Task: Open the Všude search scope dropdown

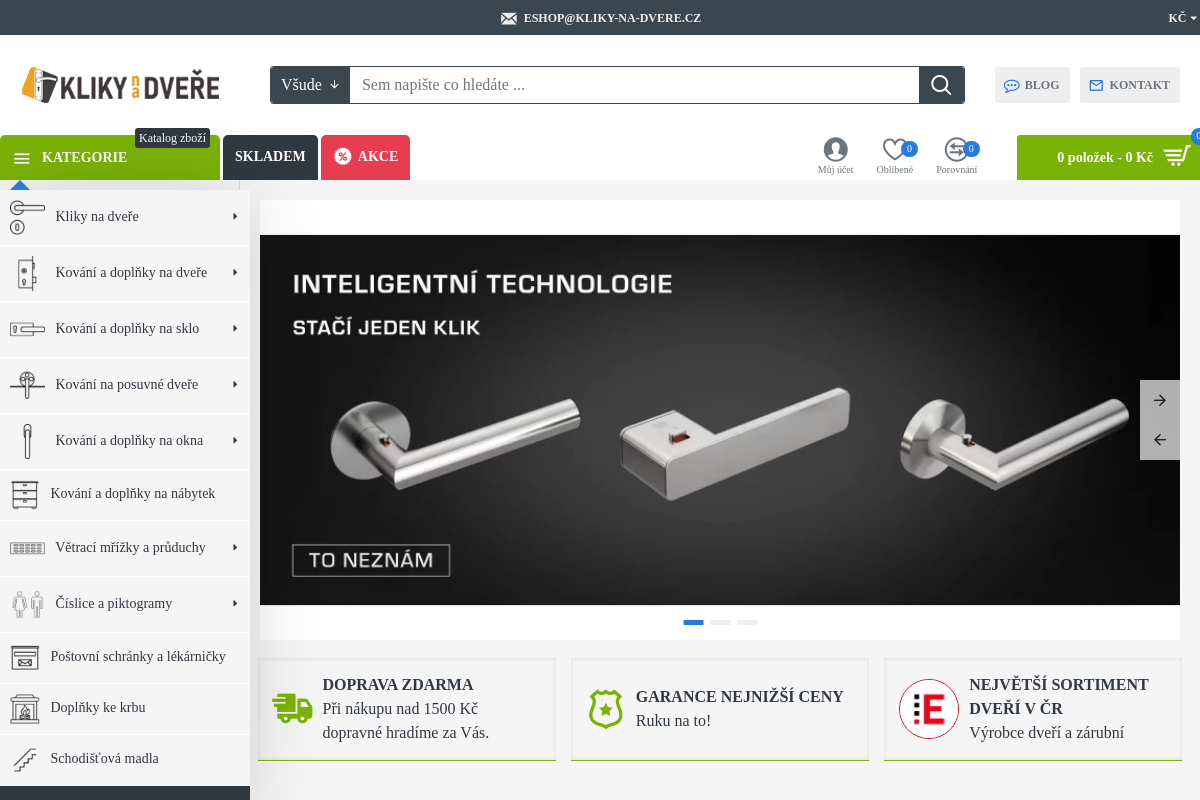Action: [x=310, y=85]
